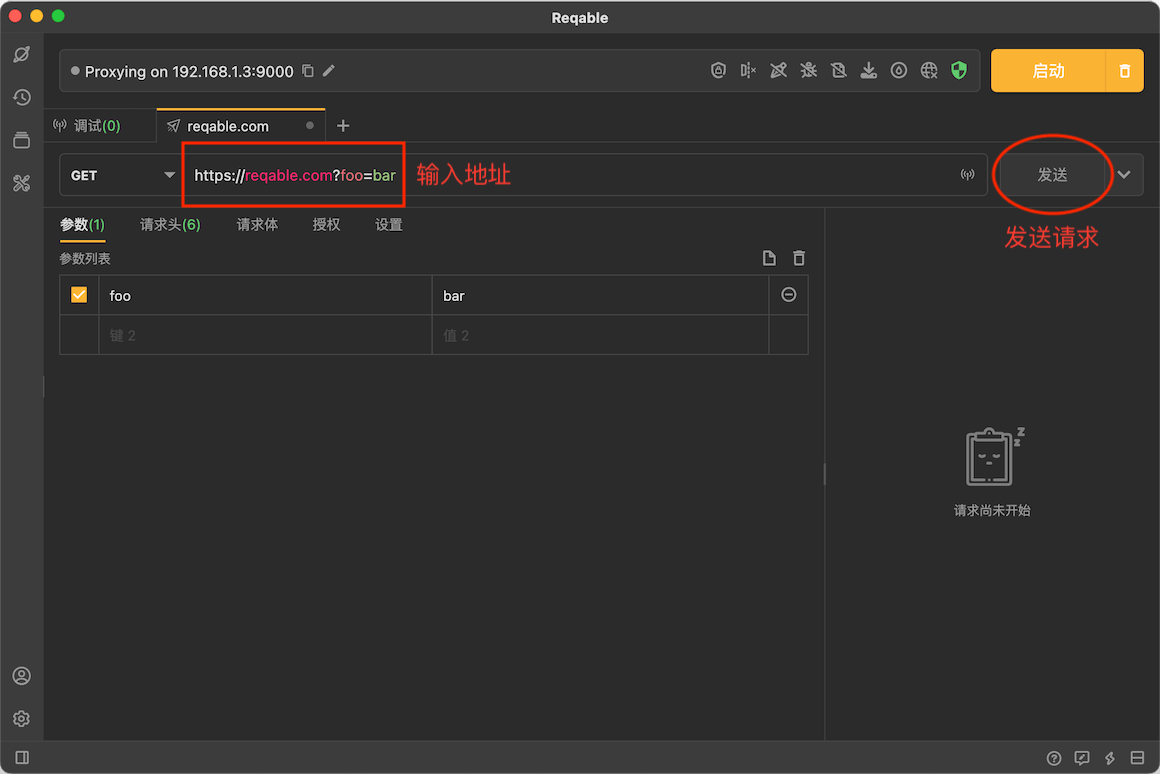
Task: Remove the foo parameter row
Action: pyautogui.click(x=789, y=295)
